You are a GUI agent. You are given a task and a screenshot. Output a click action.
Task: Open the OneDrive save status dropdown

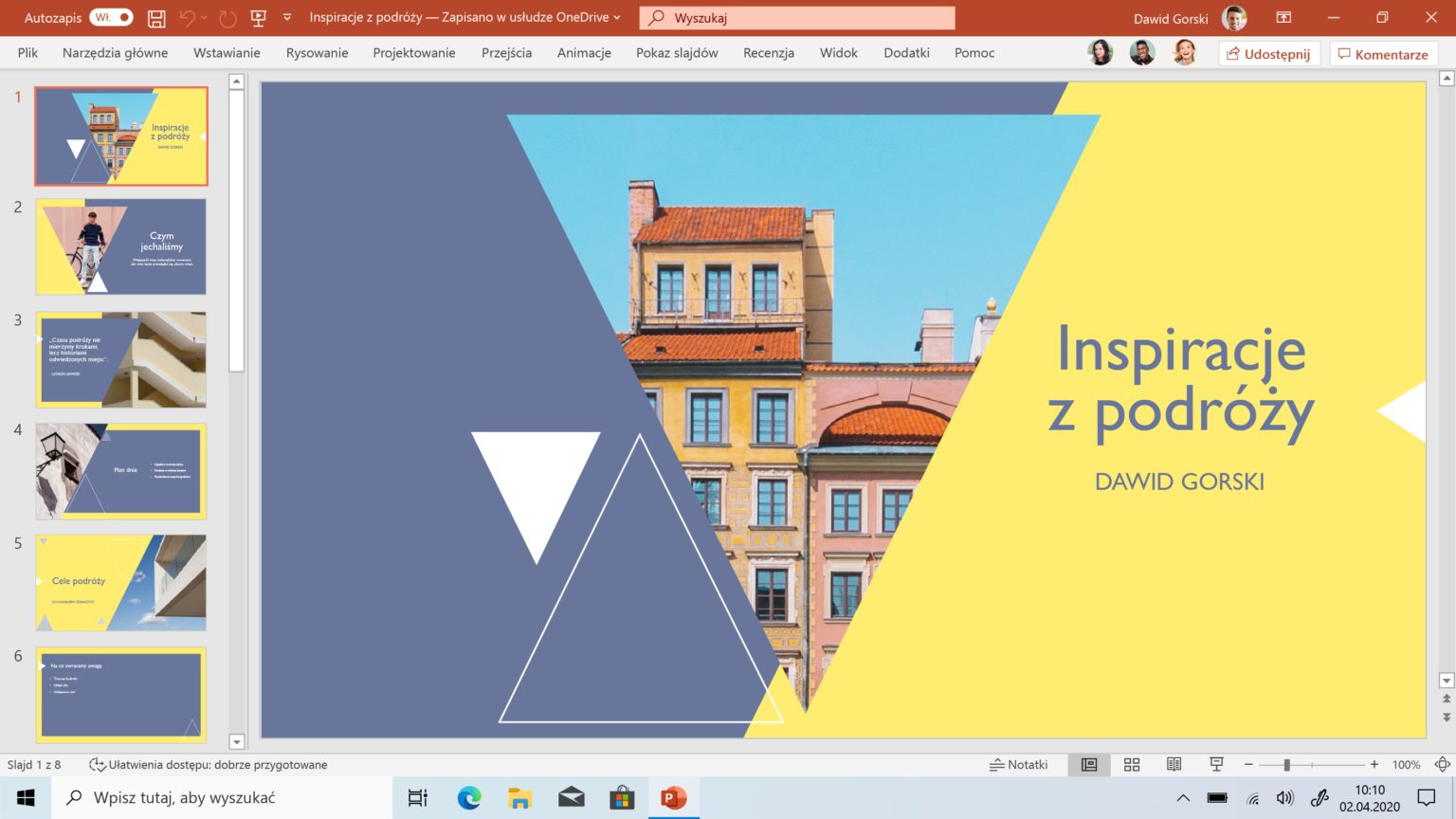617,17
